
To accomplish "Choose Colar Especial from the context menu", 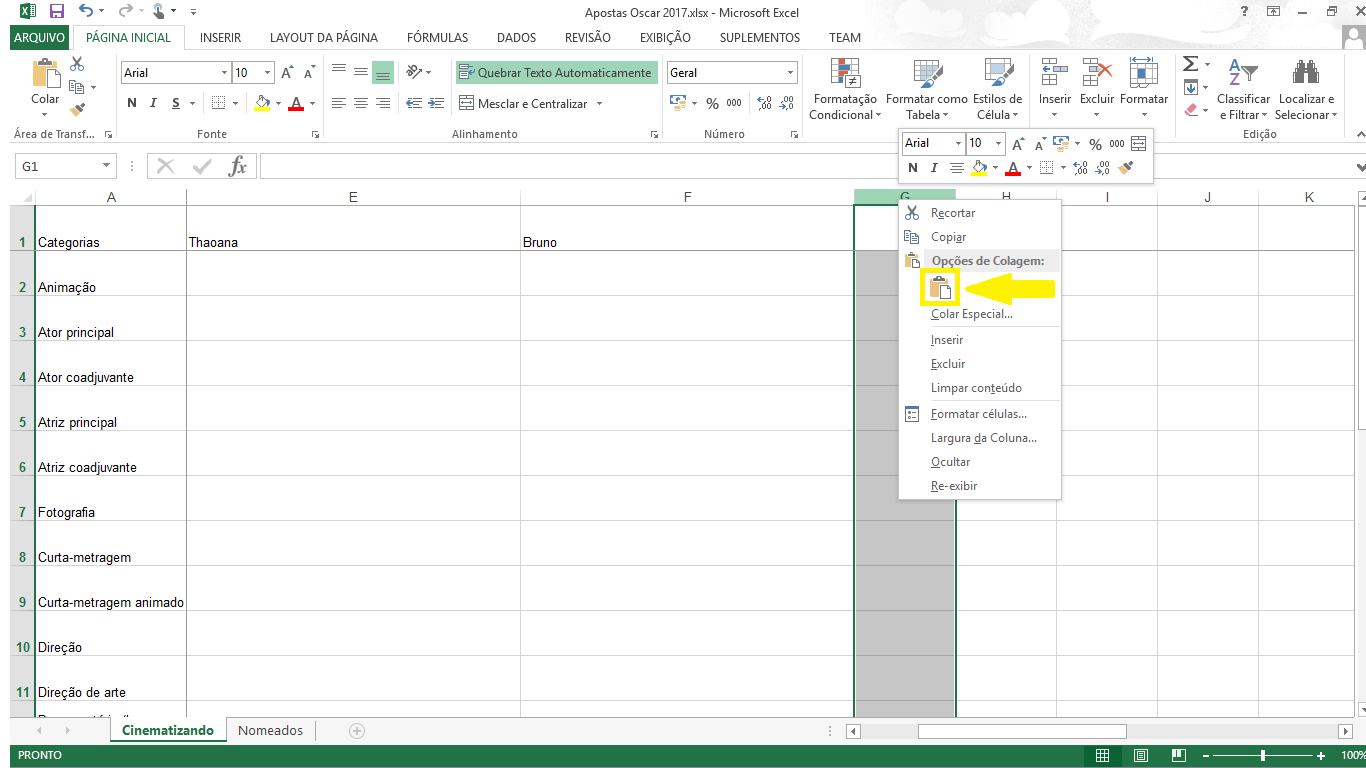I will (x=971, y=314).
